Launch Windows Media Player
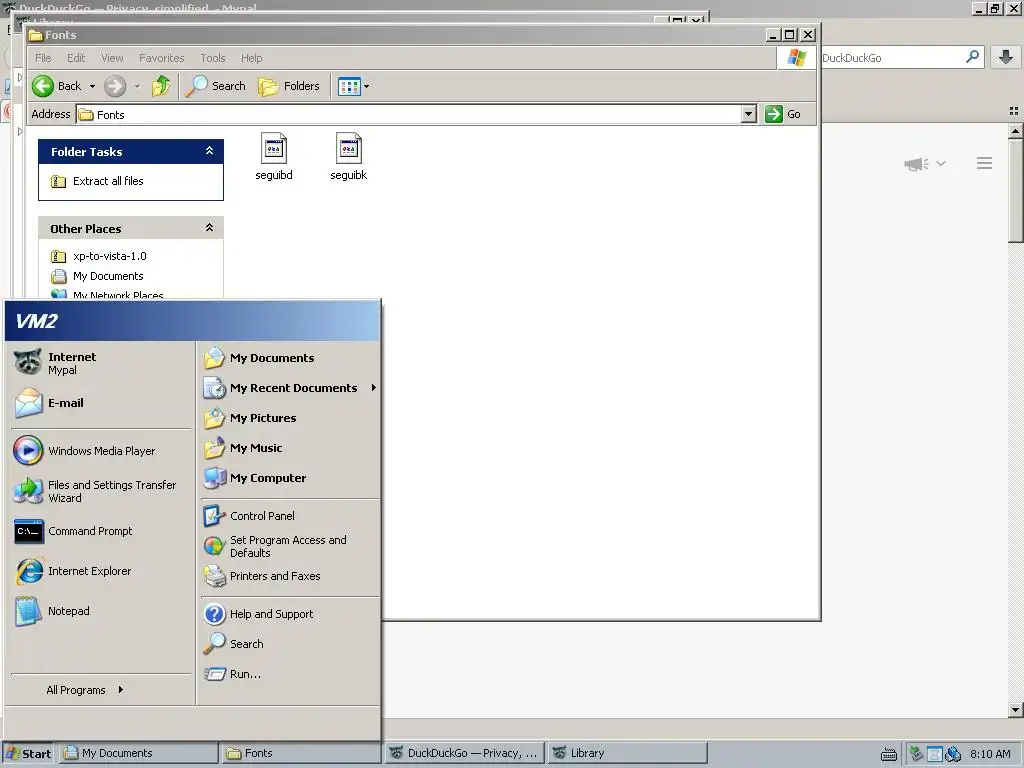 click(101, 451)
